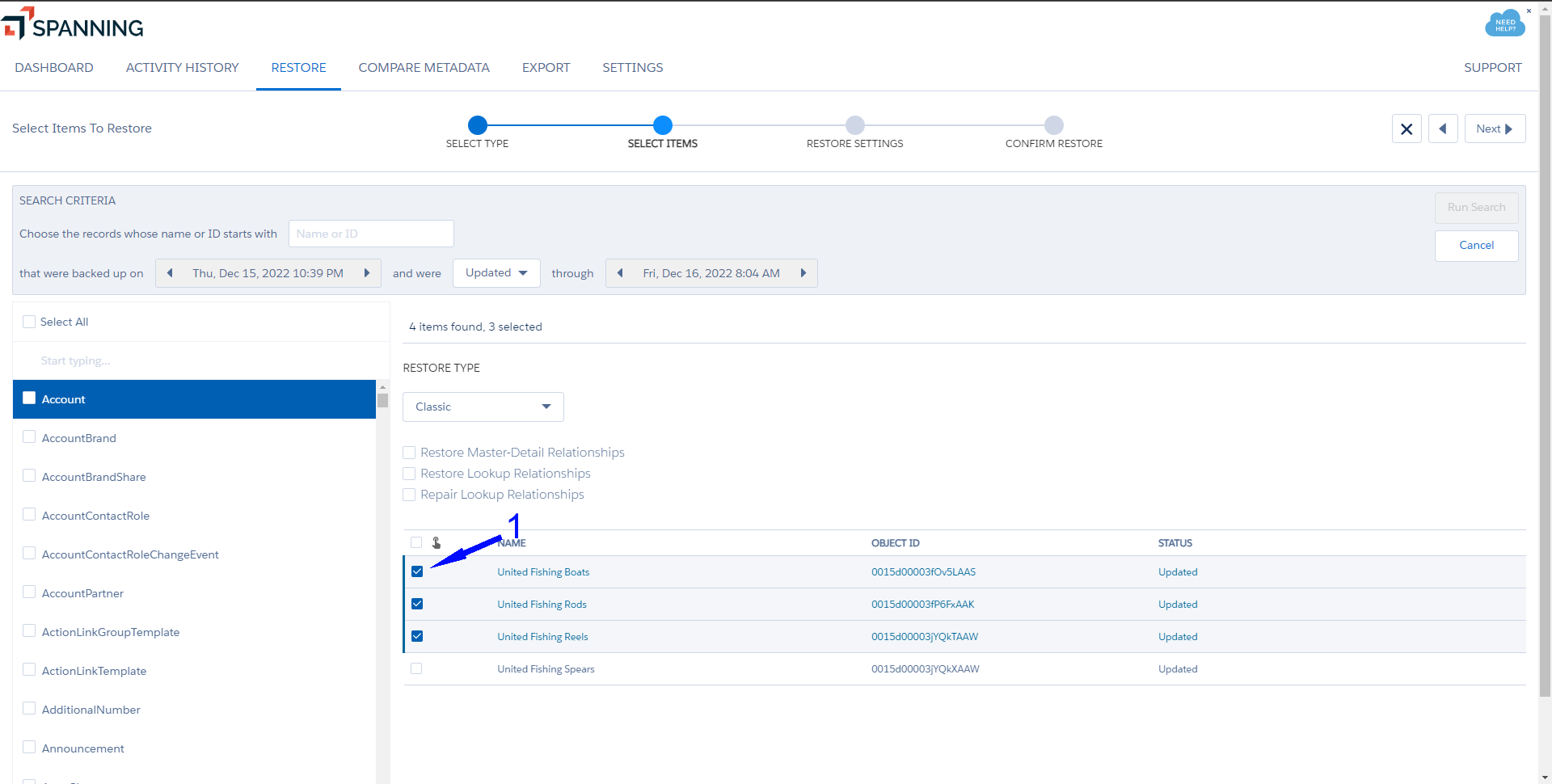Check the AccountContactRole checkbox
Screen dimensions: 1552x784
[29, 515]
